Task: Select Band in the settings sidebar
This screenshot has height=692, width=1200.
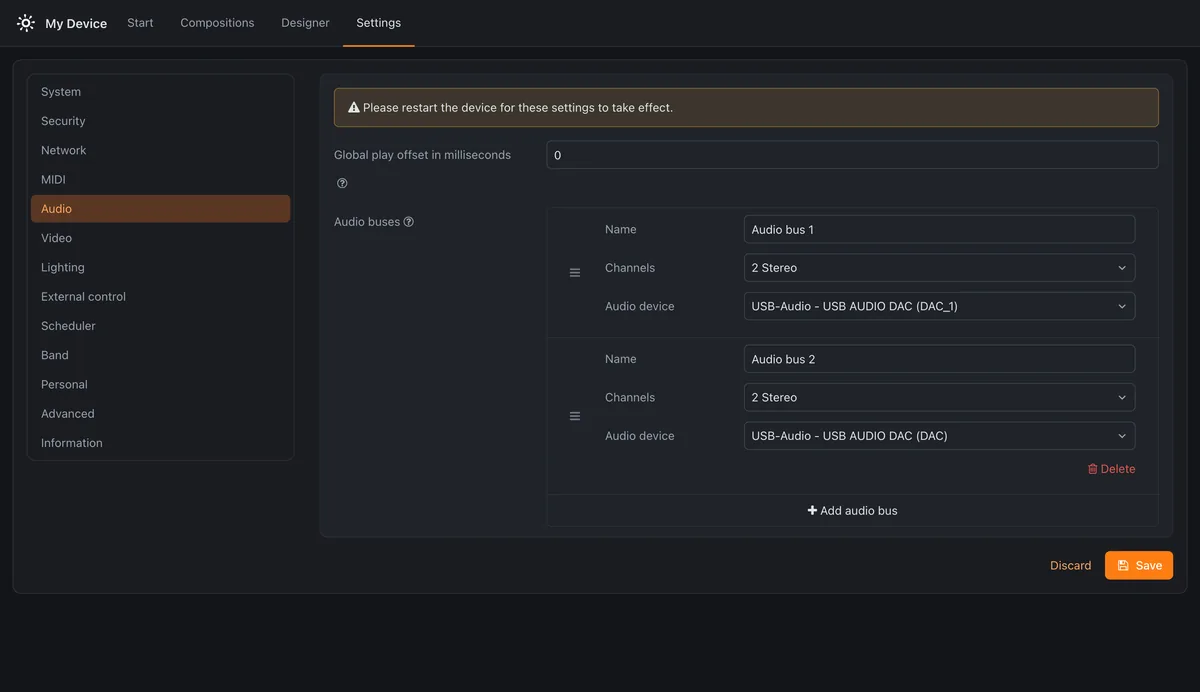Action: (x=161, y=355)
